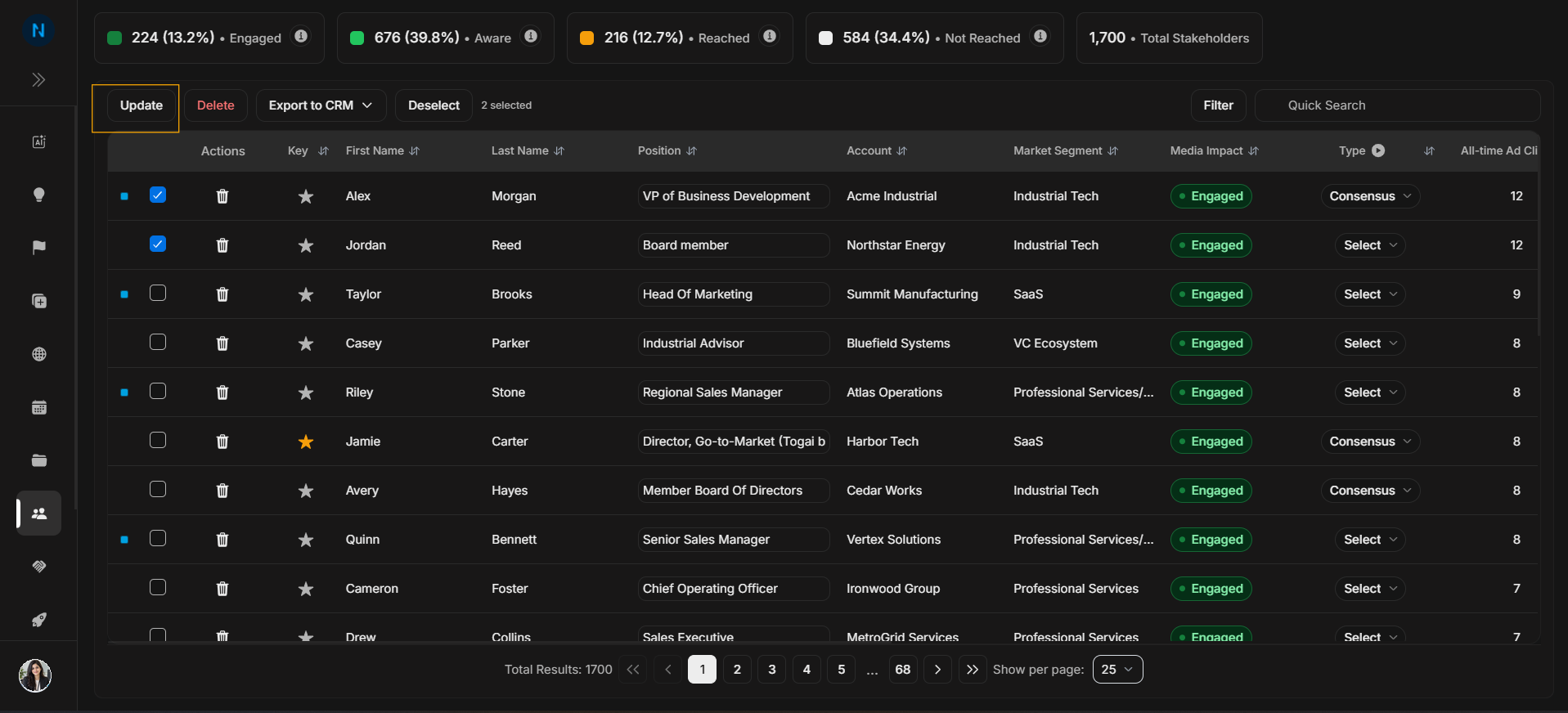Unstar Jamie Carter's gold key star
This screenshot has width=1568, height=713.
tap(306, 442)
